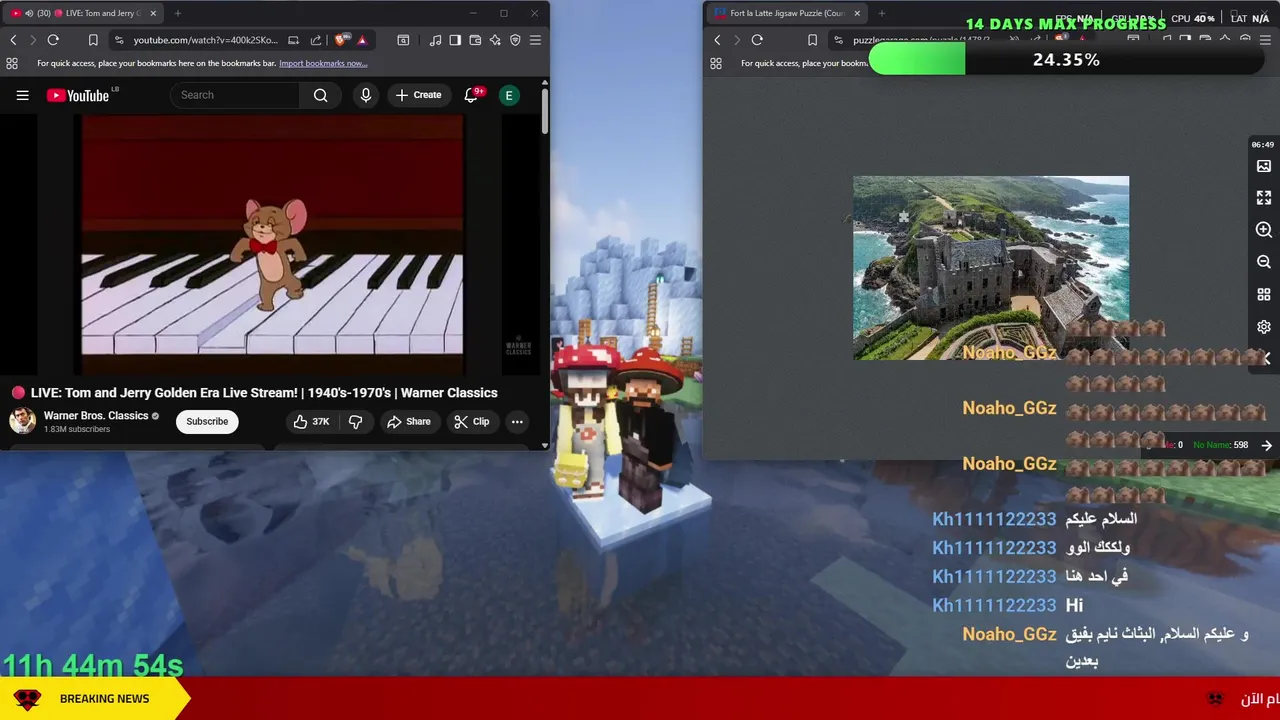Select the LIVE: Tom and Jerry tab
The height and width of the screenshot is (720, 1280).
click(x=85, y=13)
